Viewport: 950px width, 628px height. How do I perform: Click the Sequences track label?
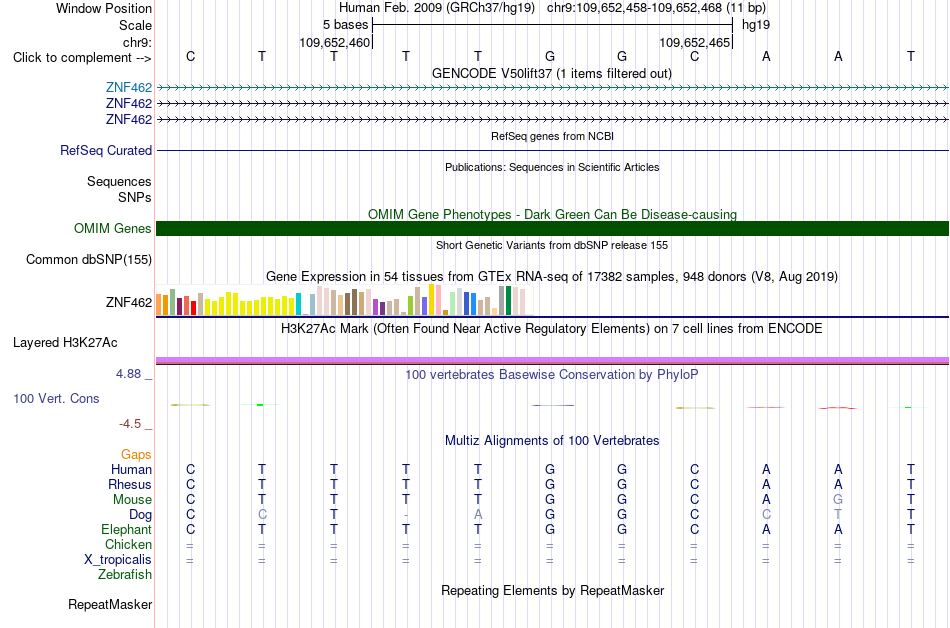[x=119, y=181]
